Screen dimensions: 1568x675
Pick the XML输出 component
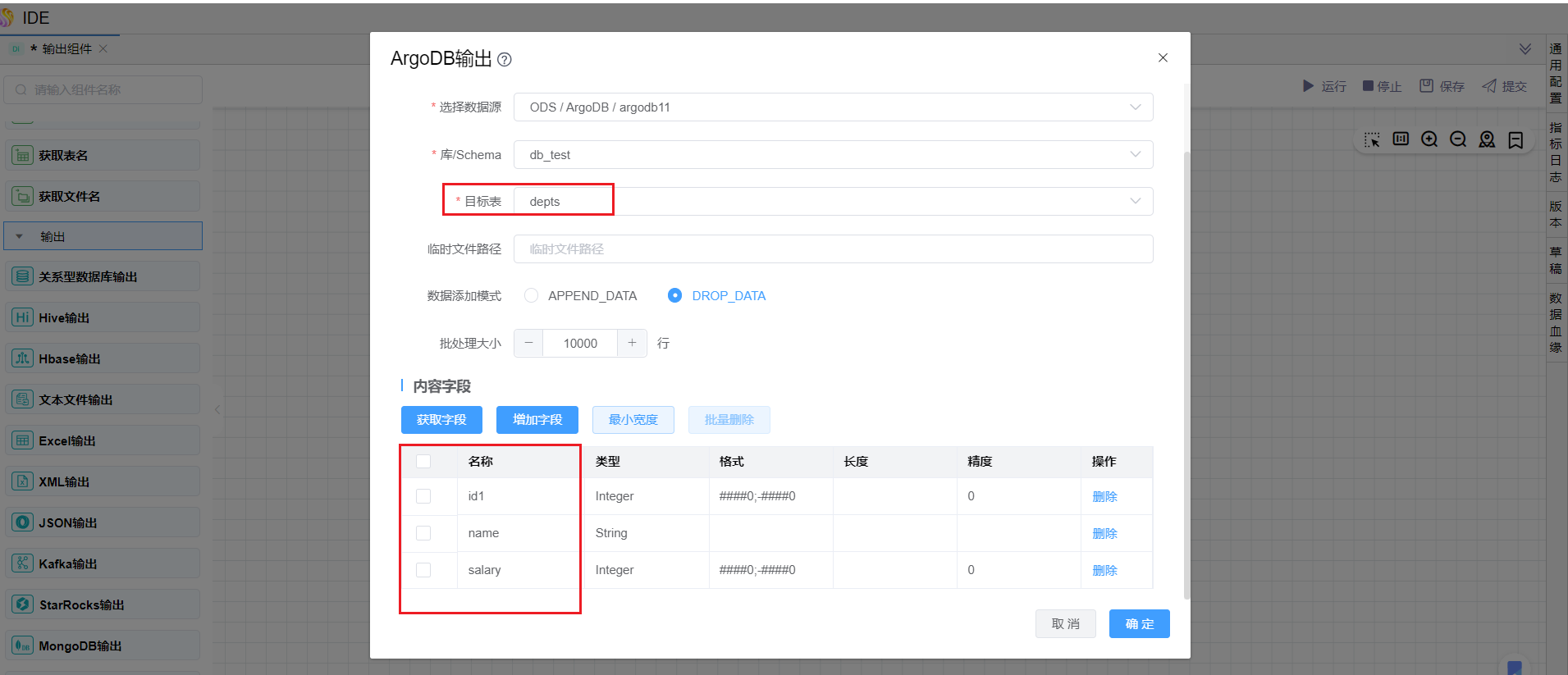[103, 481]
